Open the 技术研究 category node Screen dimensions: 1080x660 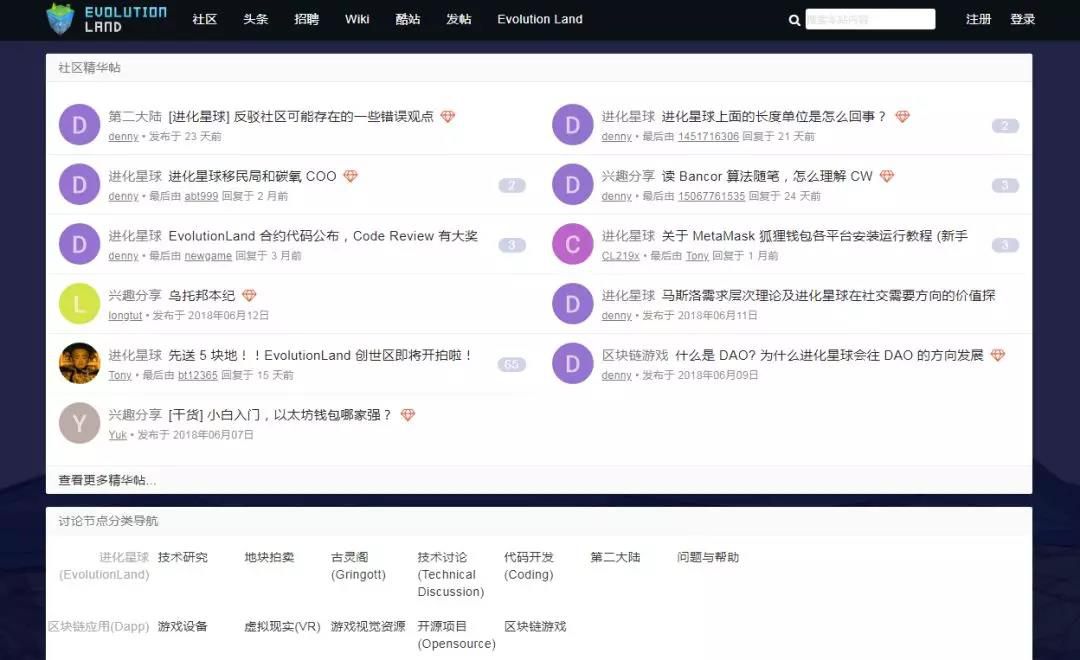coord(183,557)
